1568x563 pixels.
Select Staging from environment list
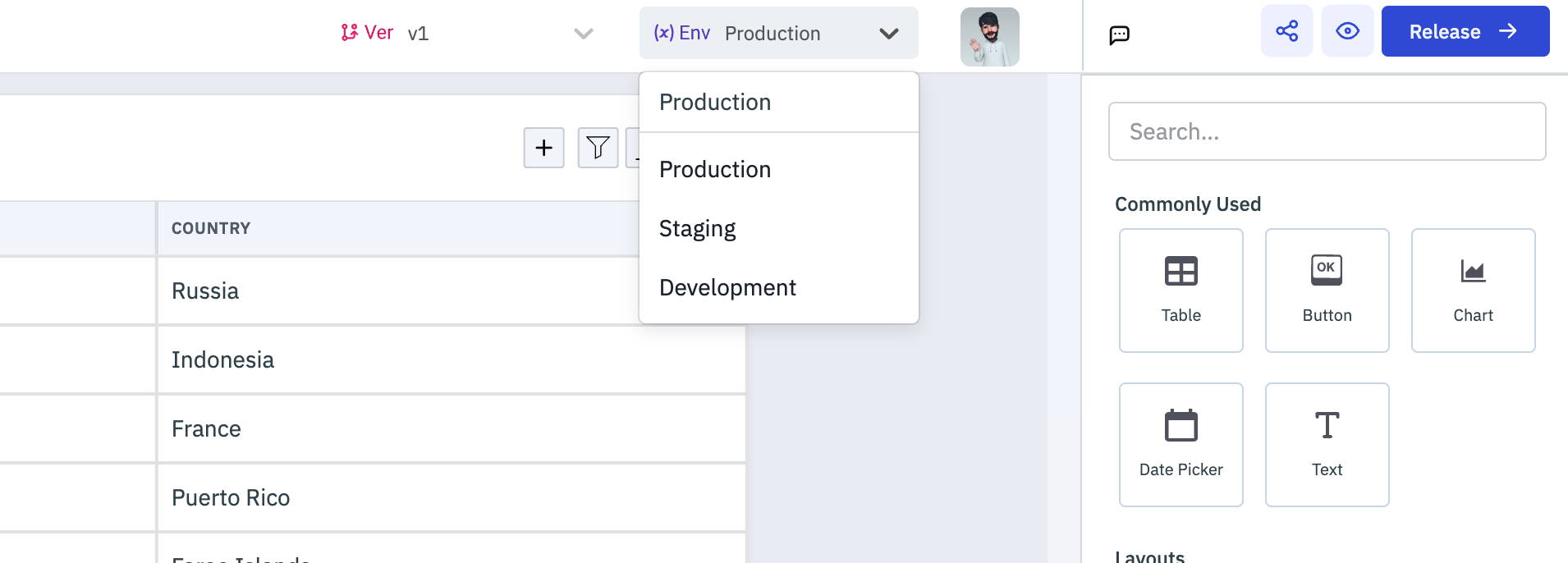698,228
